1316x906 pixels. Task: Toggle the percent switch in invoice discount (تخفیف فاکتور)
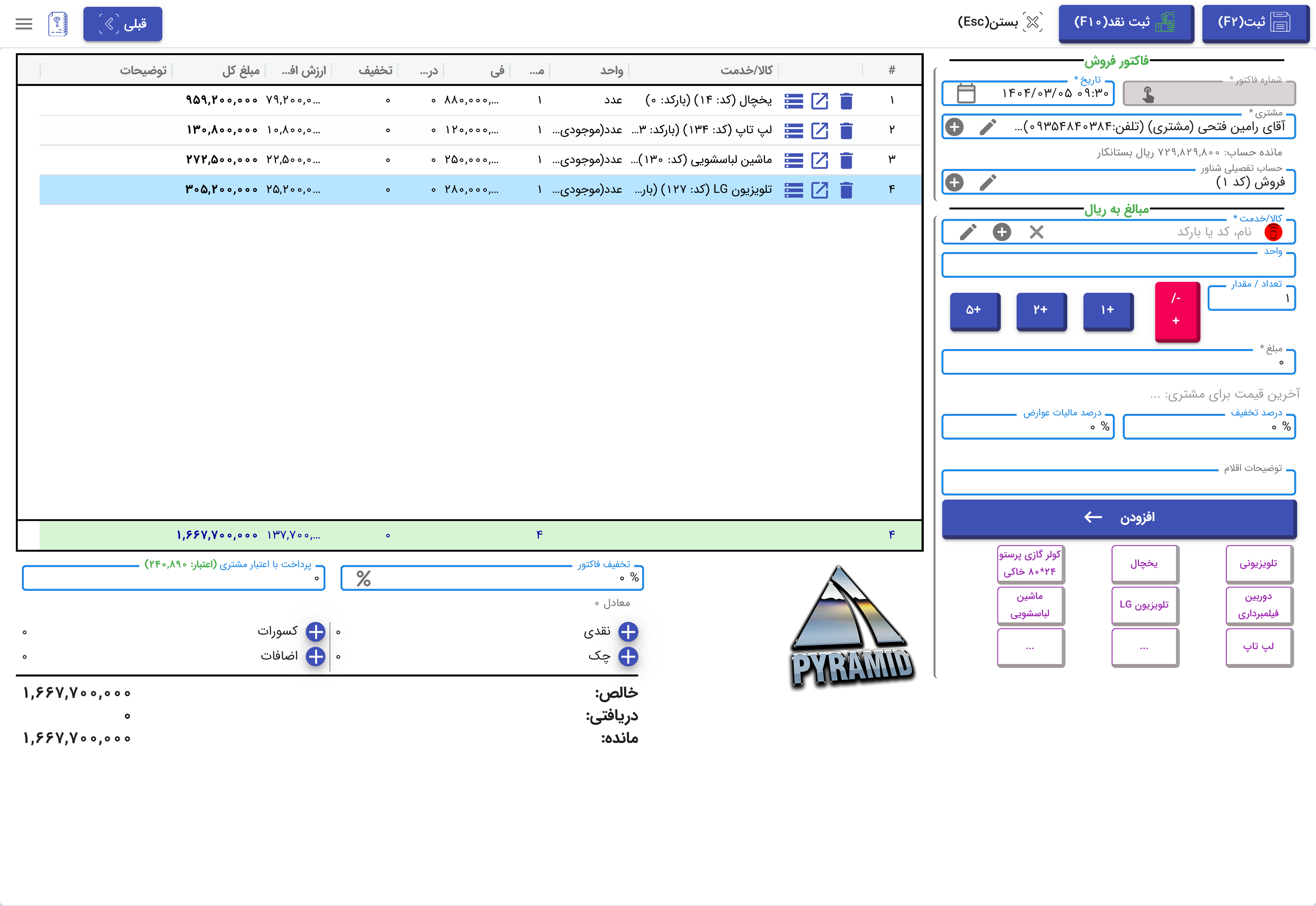(364, 578)
